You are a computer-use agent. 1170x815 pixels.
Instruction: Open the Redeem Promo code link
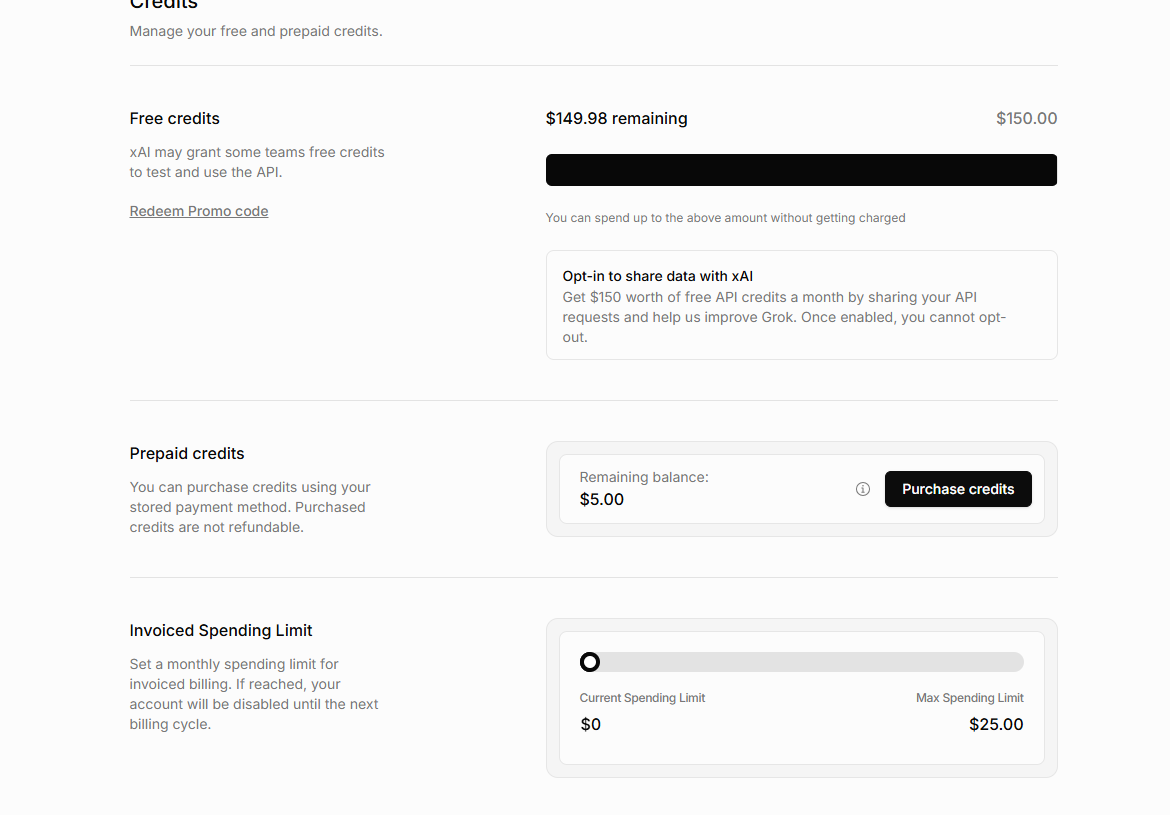click(x=198, y=211)
